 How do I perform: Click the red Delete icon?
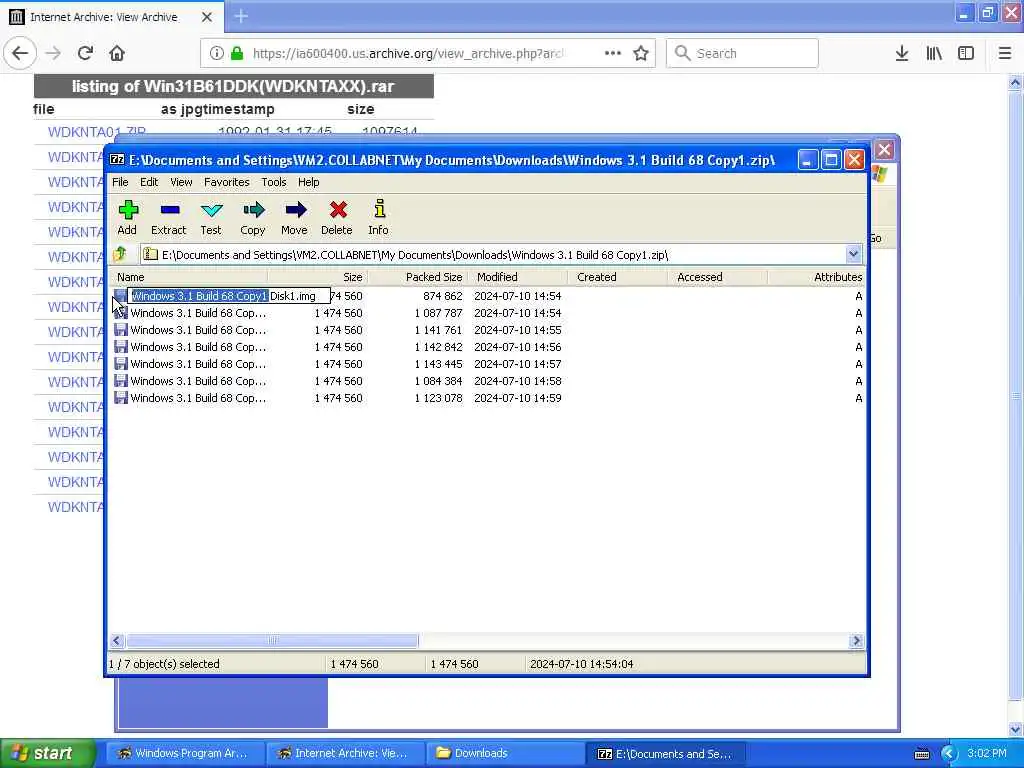tap(337, 217)
